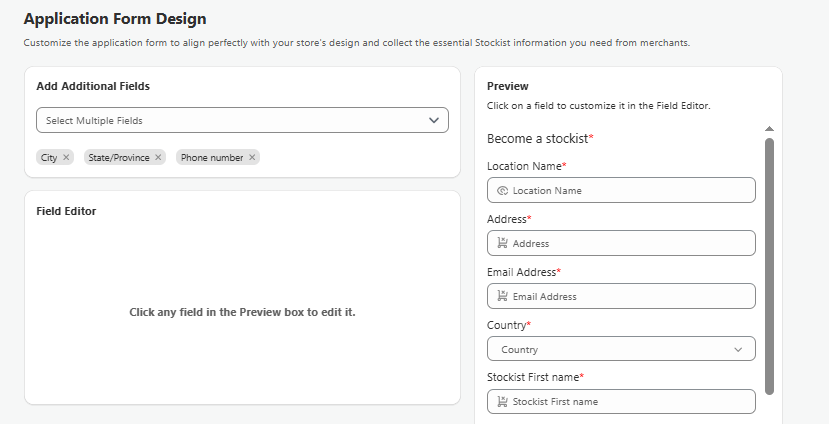This screenshot has height=424, width=829.
Task: Remove the City field tag
Action: [67, 158]
